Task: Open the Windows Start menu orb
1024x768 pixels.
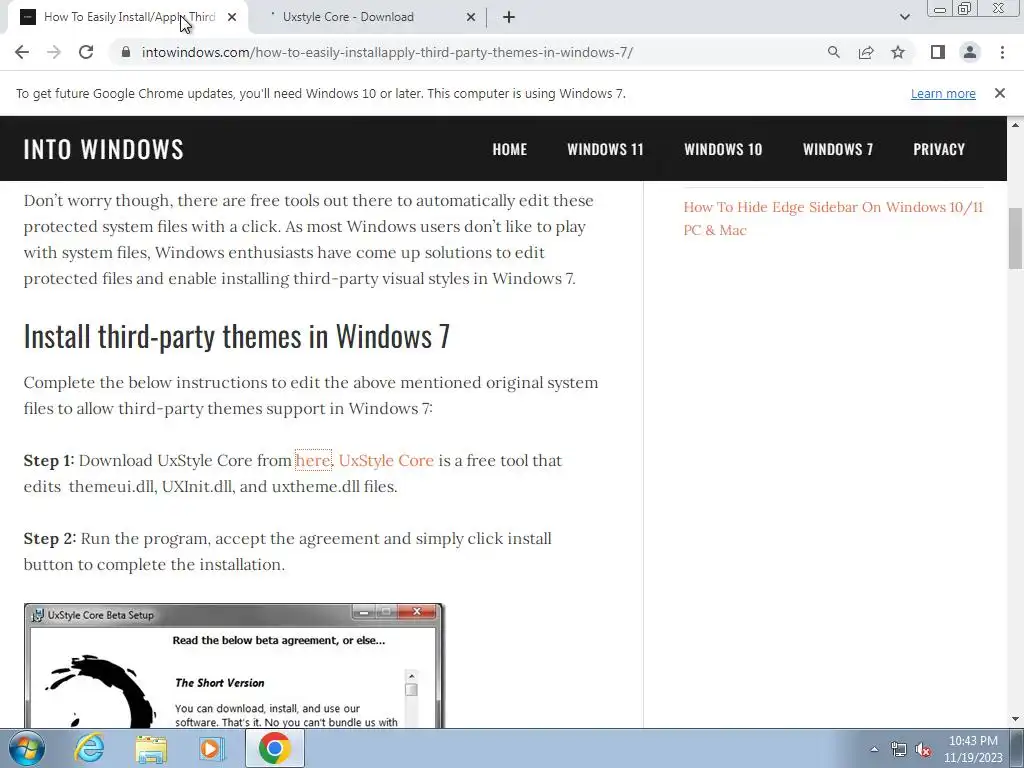Action: (26, 748)
